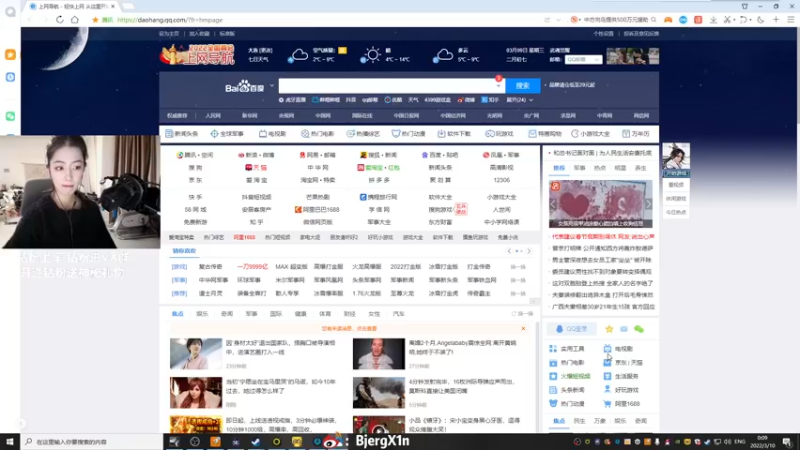Image resolution: width=800 pixels, height=450 pixels.
Task: Click the mail envelope icon next to QQ login
Action: tap(623, 329)
